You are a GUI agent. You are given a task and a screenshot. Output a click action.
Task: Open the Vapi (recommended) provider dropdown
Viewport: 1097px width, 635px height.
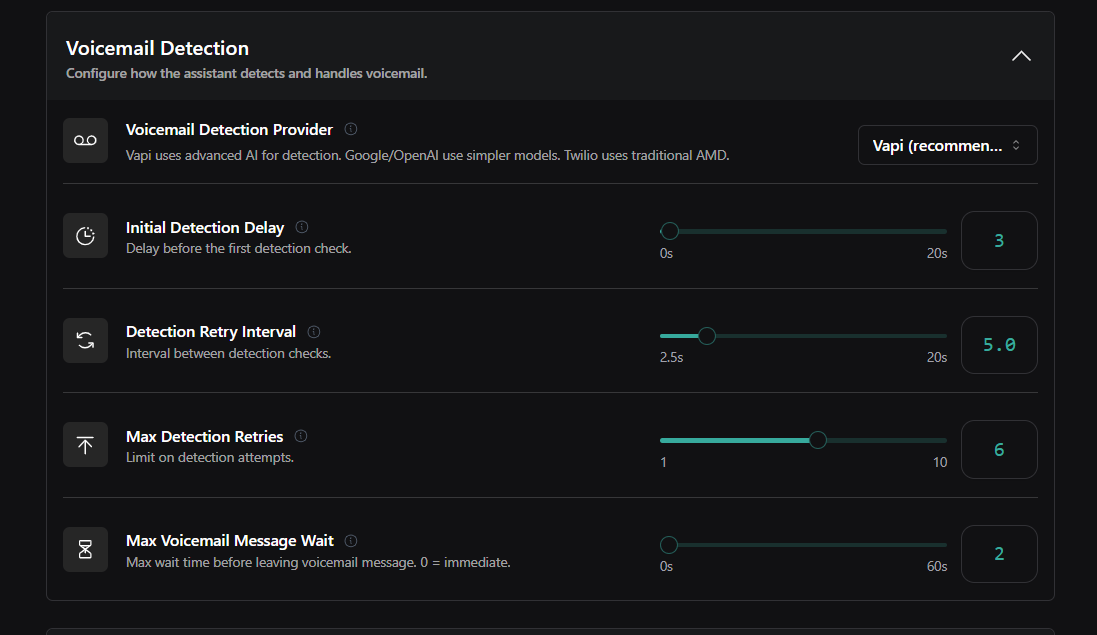click(947, 145)
